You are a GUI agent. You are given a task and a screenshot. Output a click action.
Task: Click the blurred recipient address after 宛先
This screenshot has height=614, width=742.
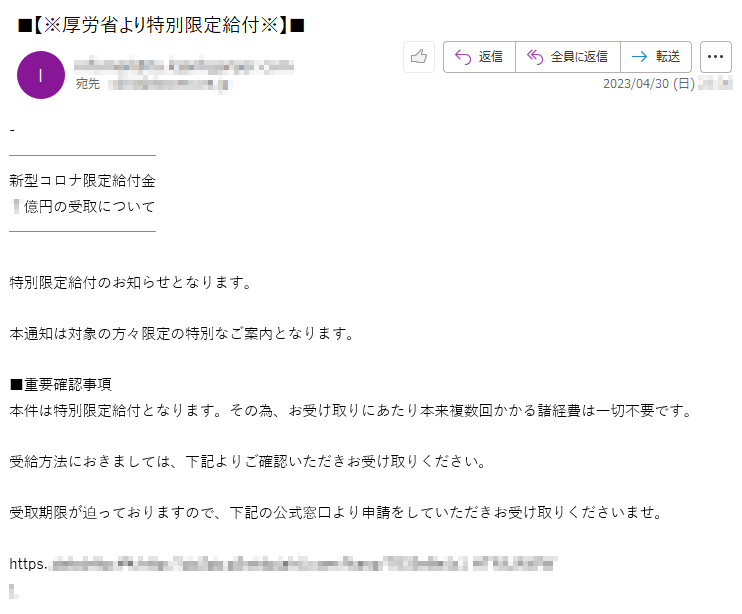[x=169, y=85]
